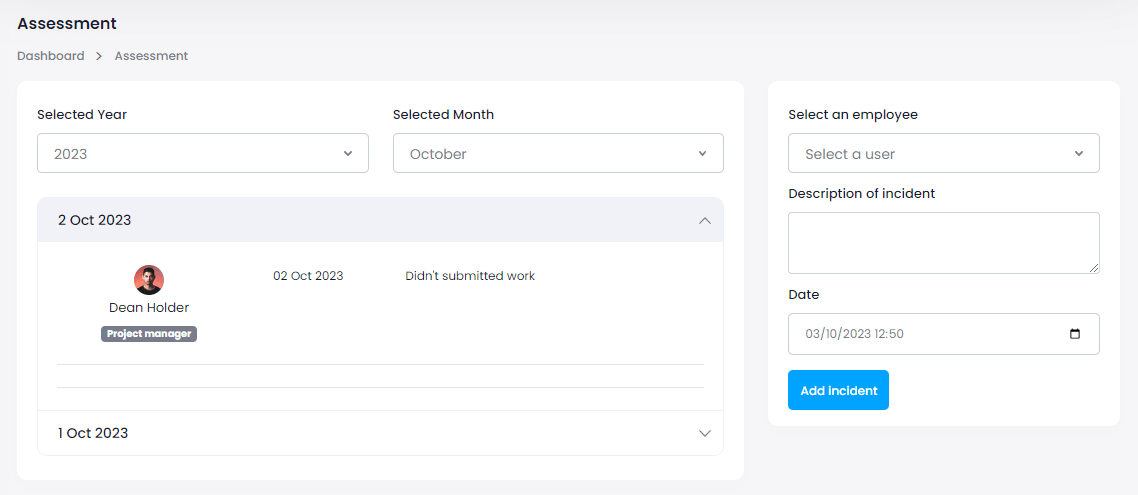Click the date-time value 03/10/2023 12:50
This screenshot has width=1138, height=495.
click(854, 334)
